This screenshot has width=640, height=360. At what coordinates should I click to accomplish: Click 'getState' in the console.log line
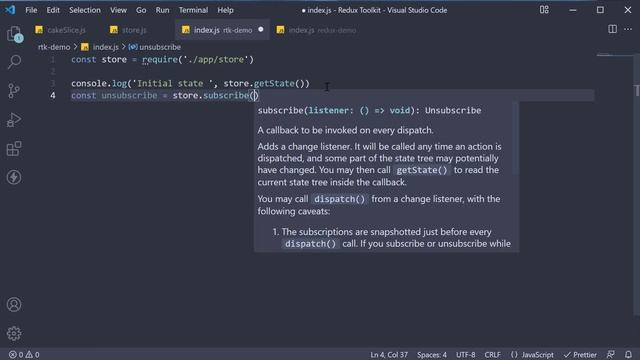pos(274,84)
